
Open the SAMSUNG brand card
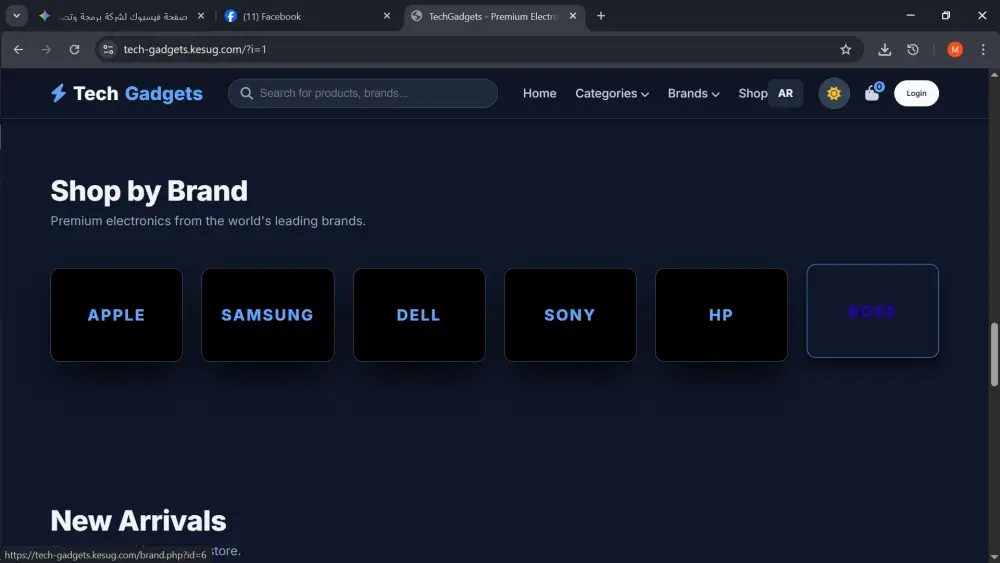click(x=268, y=315)
